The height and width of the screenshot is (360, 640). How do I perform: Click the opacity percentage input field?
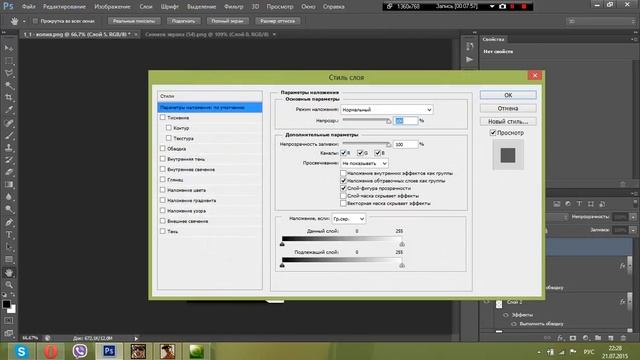405,121
